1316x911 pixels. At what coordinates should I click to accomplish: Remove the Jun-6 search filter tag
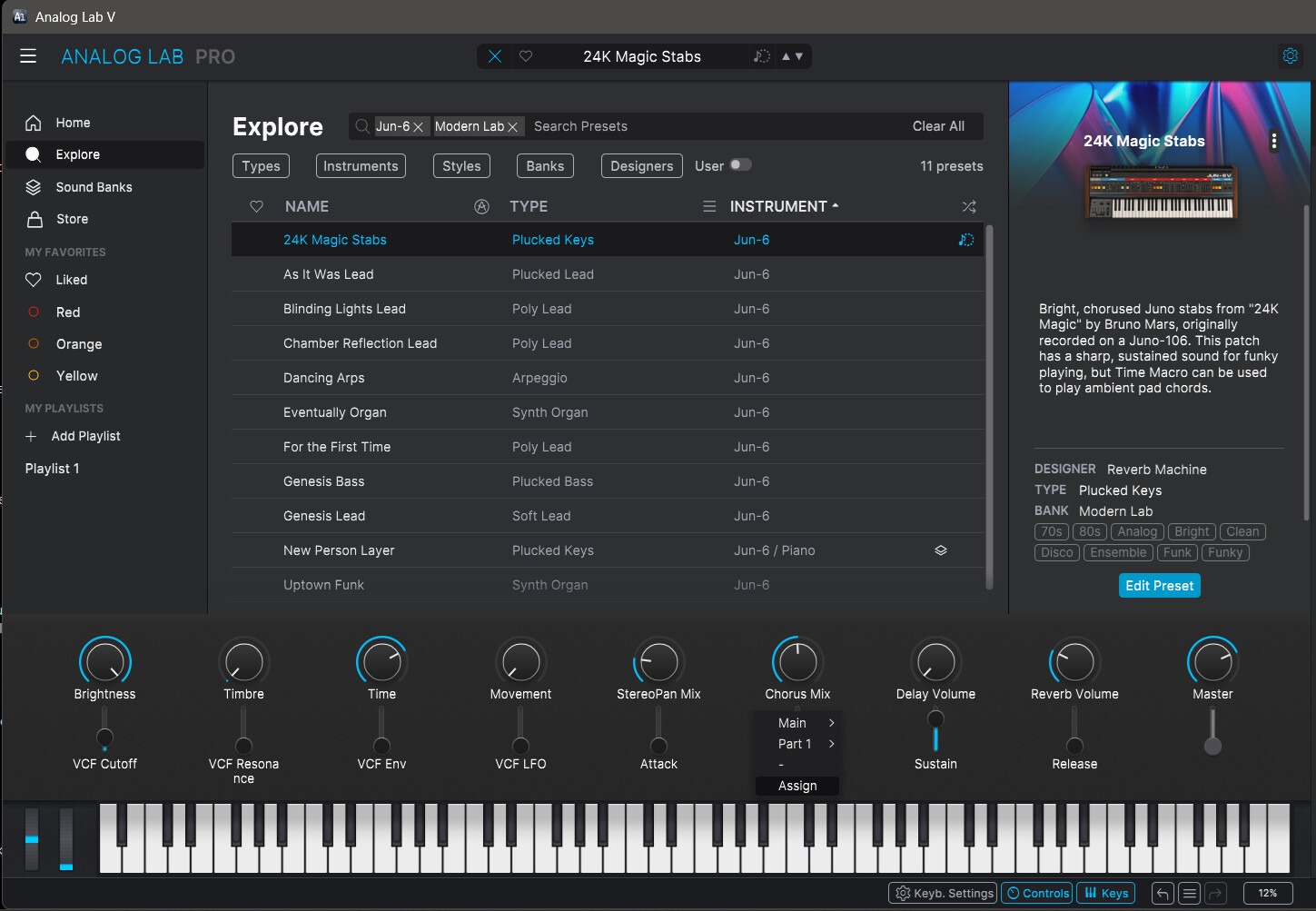pyautogui.click(x=419, y=127)
